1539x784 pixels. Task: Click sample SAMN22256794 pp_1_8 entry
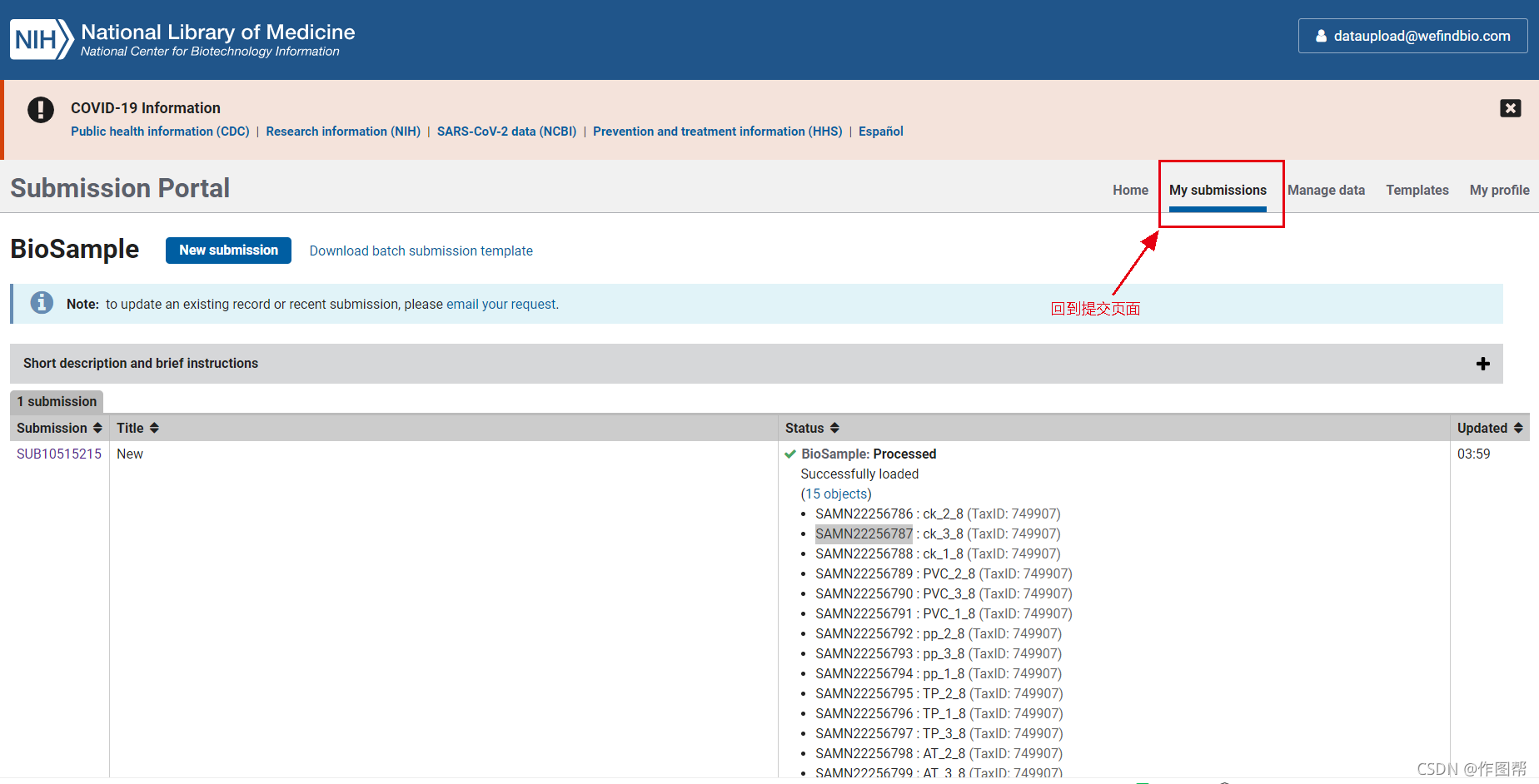coord(939,673)
